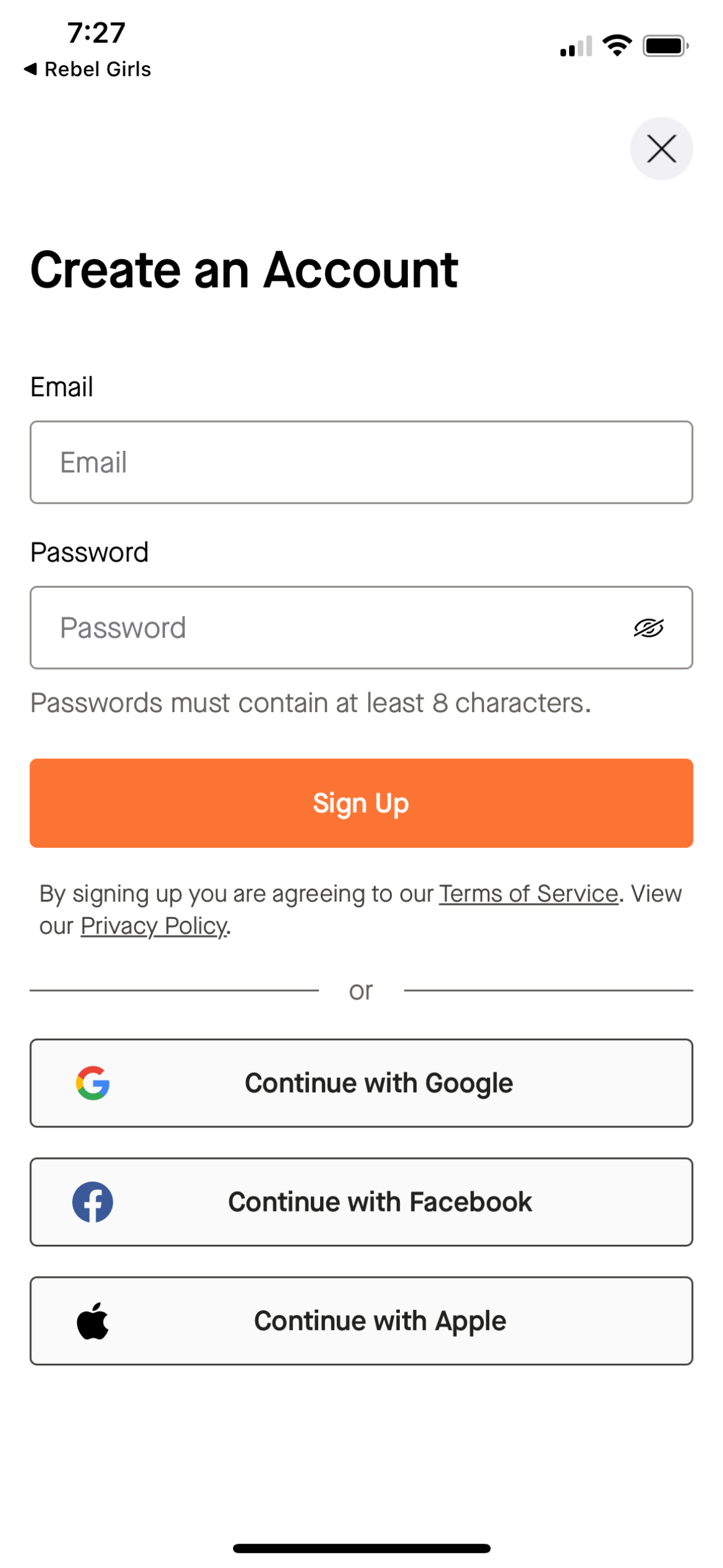Tap the Create an Account heading
723x1568 pixels.
coord(244,269)
